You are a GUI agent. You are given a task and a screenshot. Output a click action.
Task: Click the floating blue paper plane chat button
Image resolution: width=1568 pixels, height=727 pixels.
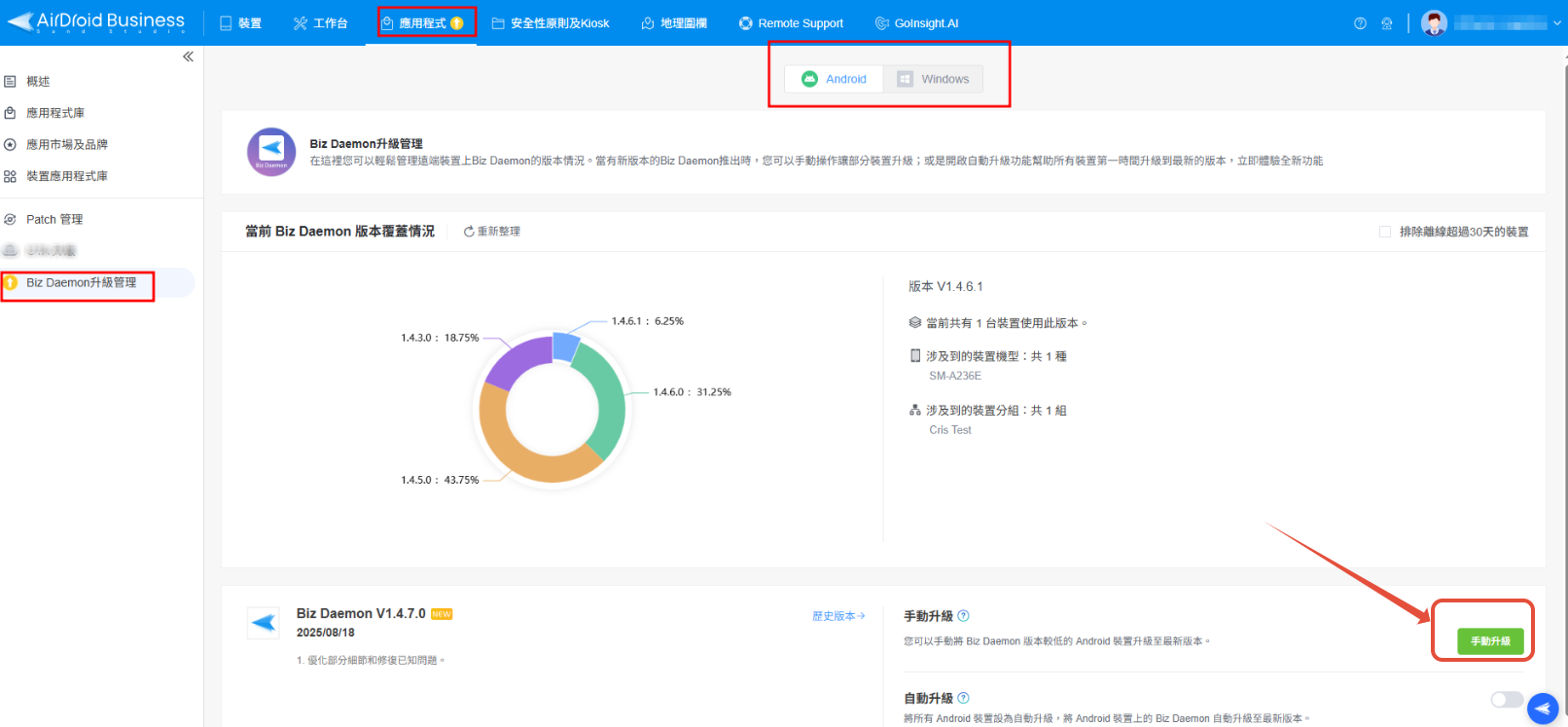click(x=1543, y=709)
